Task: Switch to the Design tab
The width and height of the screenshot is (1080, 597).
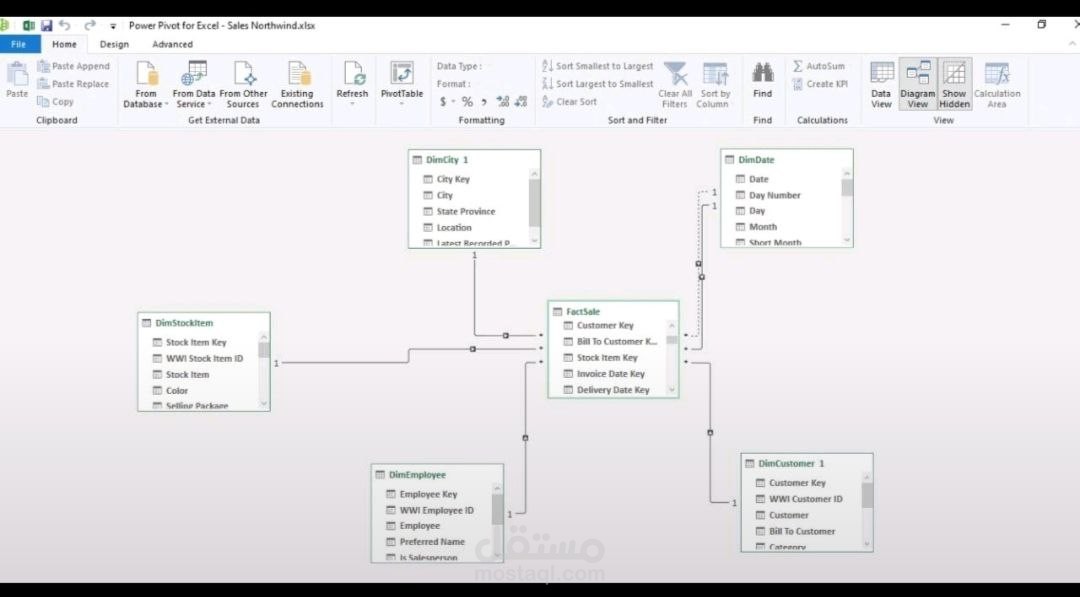Action: 114,44
